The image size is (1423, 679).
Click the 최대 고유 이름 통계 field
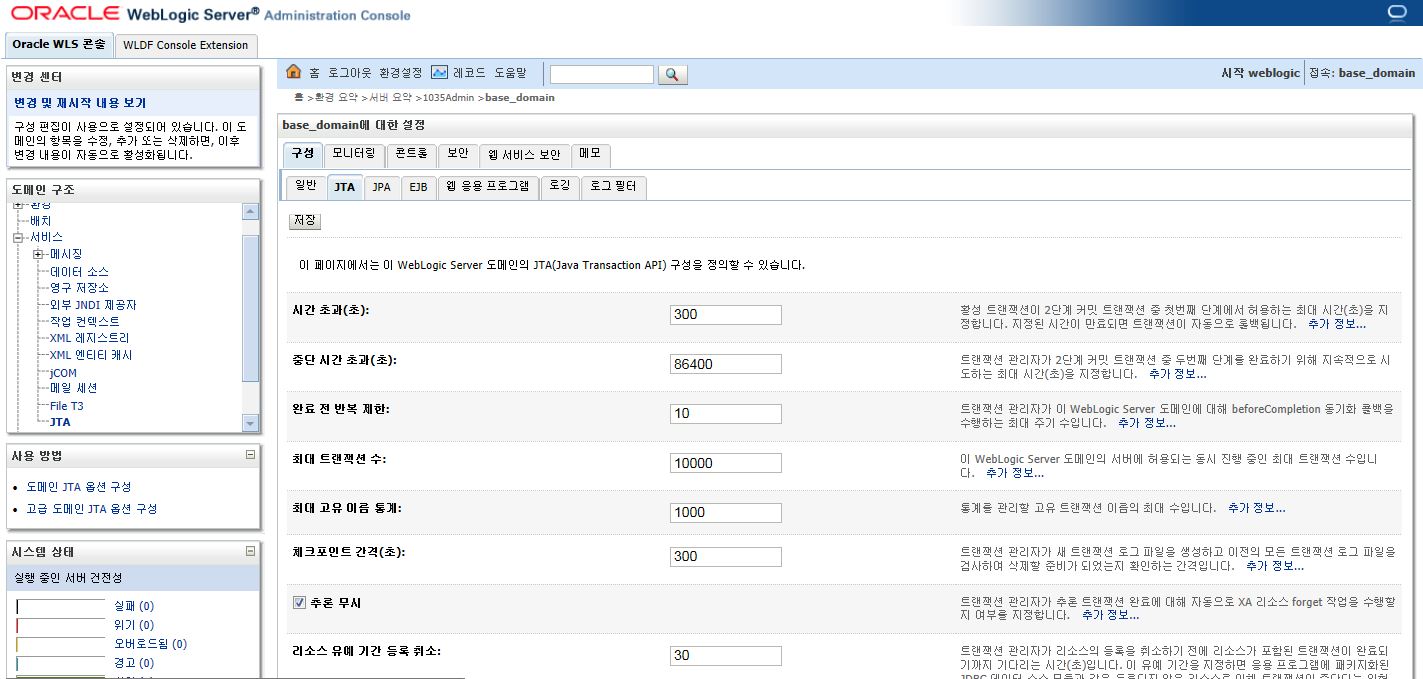click(725, 512)
